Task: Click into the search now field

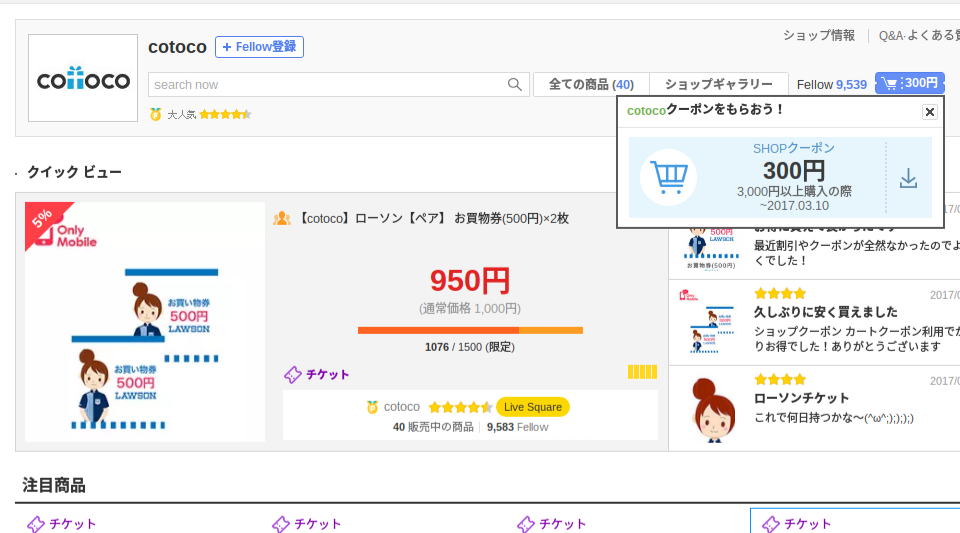Action: (x=328, y=84)
